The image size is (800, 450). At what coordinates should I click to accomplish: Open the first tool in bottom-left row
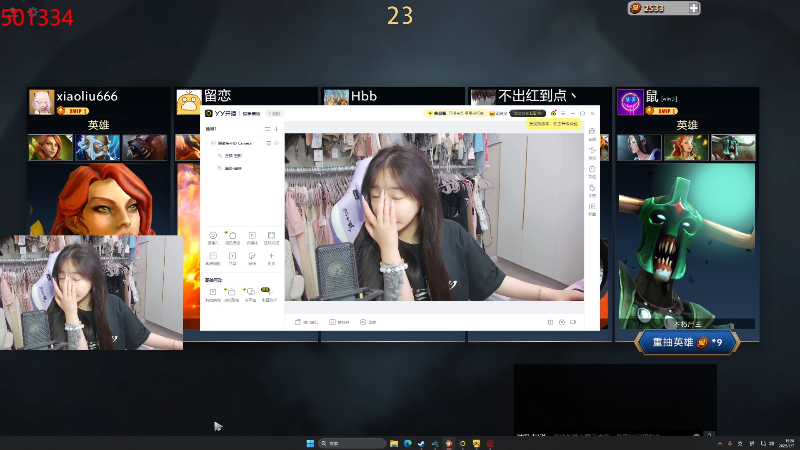[213, 294]
